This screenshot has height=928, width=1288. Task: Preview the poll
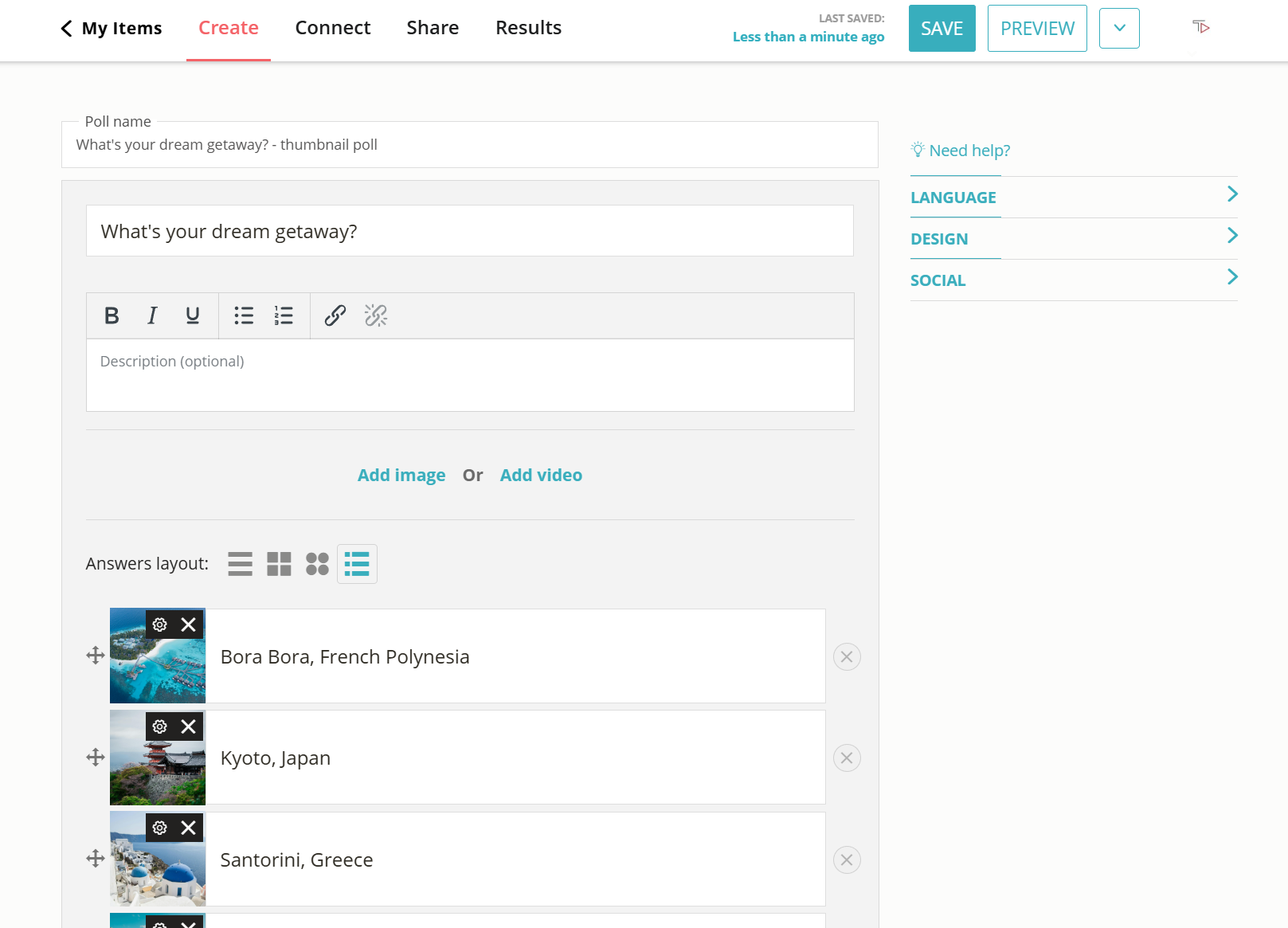click(1037, 29)
